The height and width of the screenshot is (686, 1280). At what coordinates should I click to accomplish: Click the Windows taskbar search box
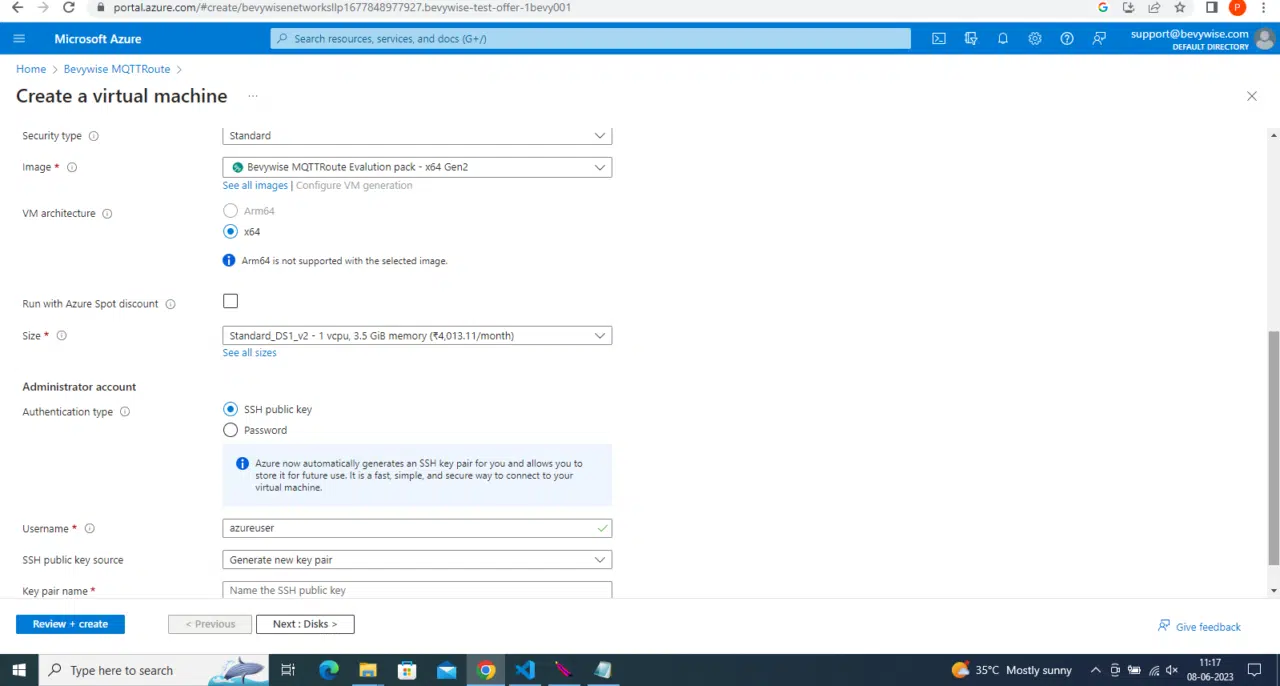(153, 670)
